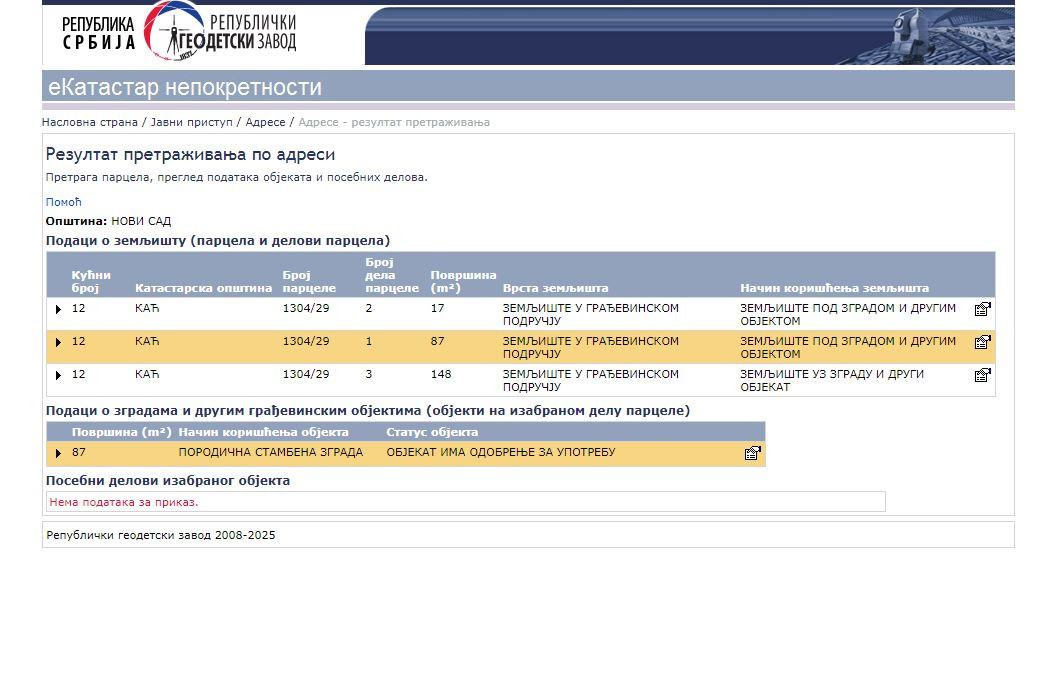Open Јавни приступ breadcrumb link
The width and height of the screenshot is (1060, 693).
(x=191, y=122)
